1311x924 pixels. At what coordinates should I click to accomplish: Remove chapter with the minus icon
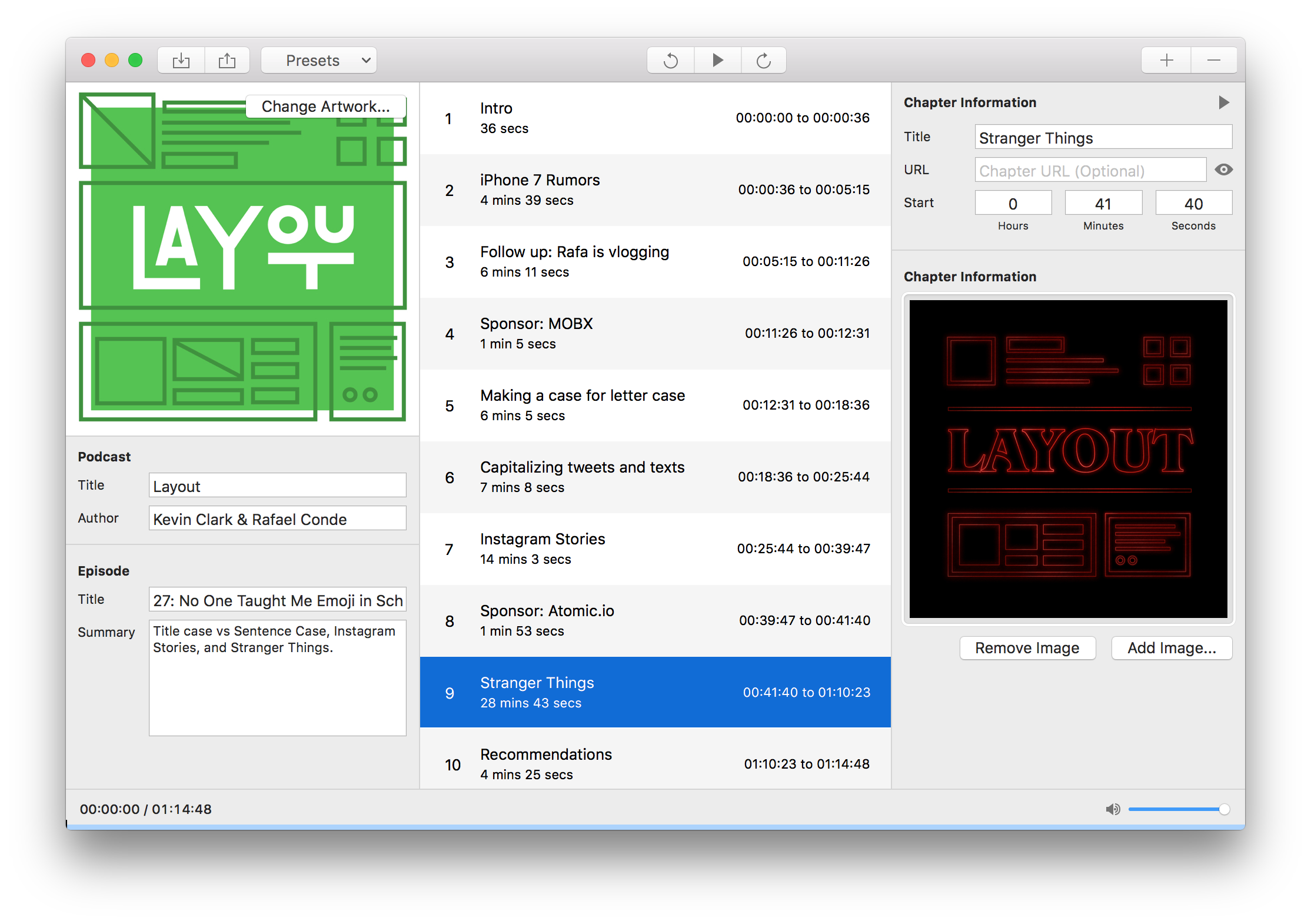tap(1213, 61)
